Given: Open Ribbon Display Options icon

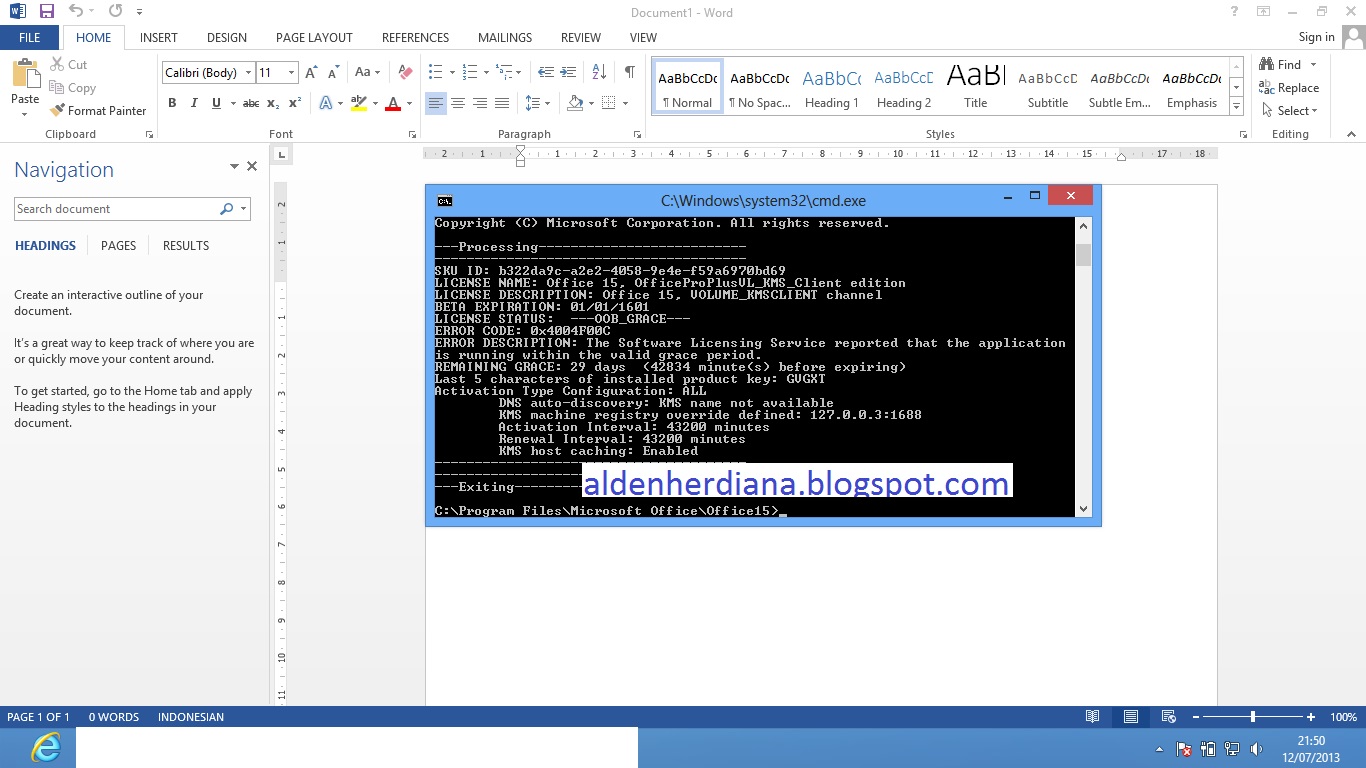Looking at the screenshot, I should pos(1265,12).
